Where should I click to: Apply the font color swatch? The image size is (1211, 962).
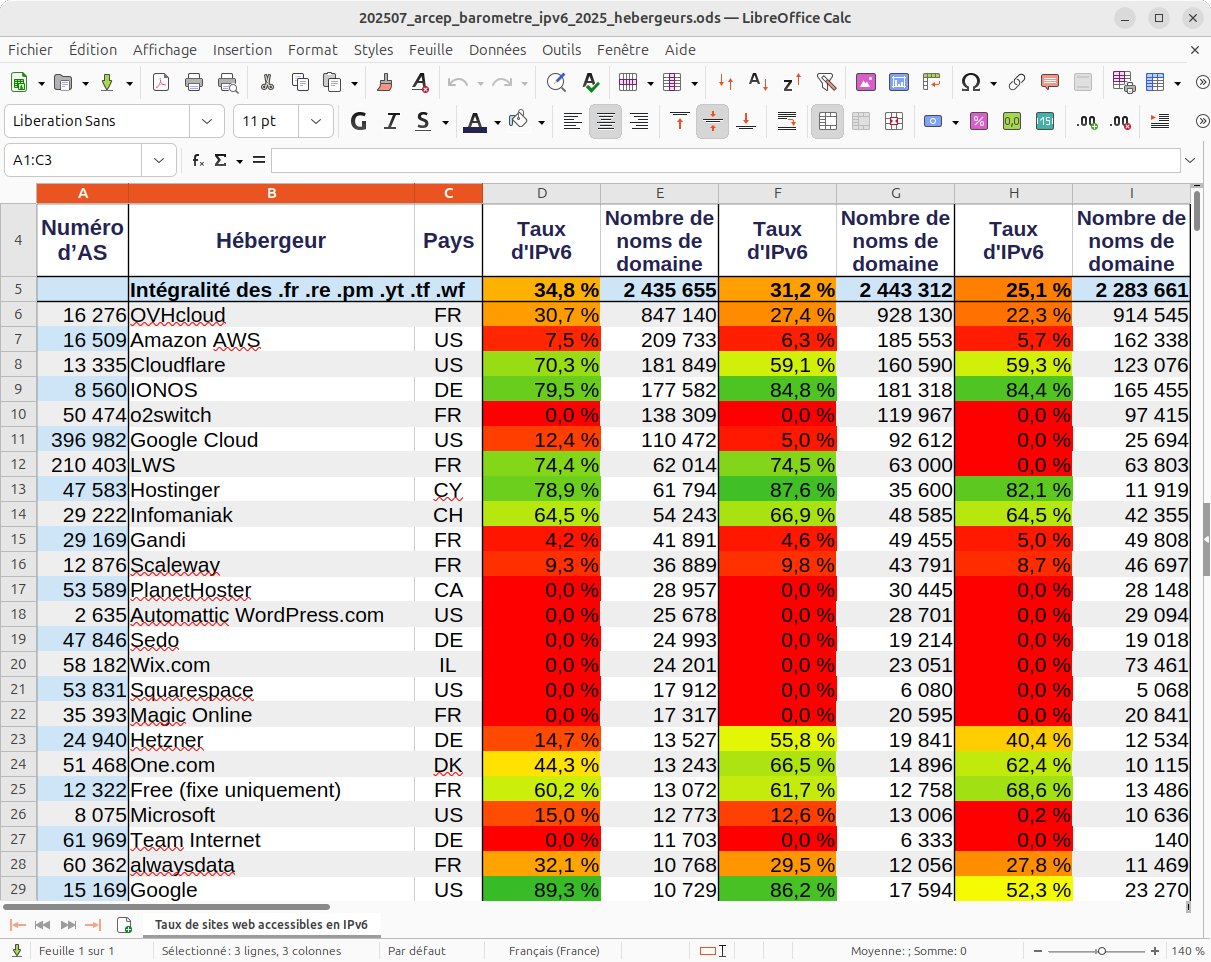coord(475,122)
